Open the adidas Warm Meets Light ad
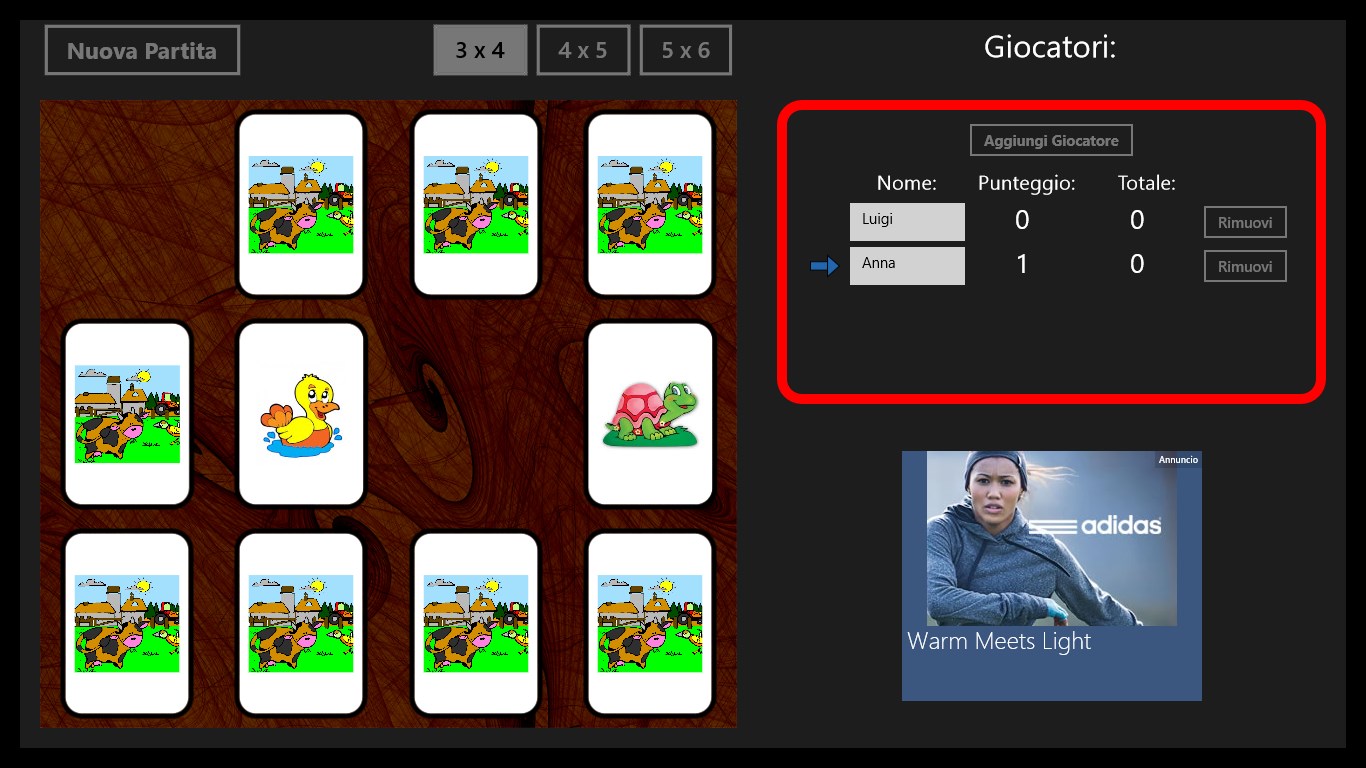The image size is (1366, 768). click(1052, 576)
